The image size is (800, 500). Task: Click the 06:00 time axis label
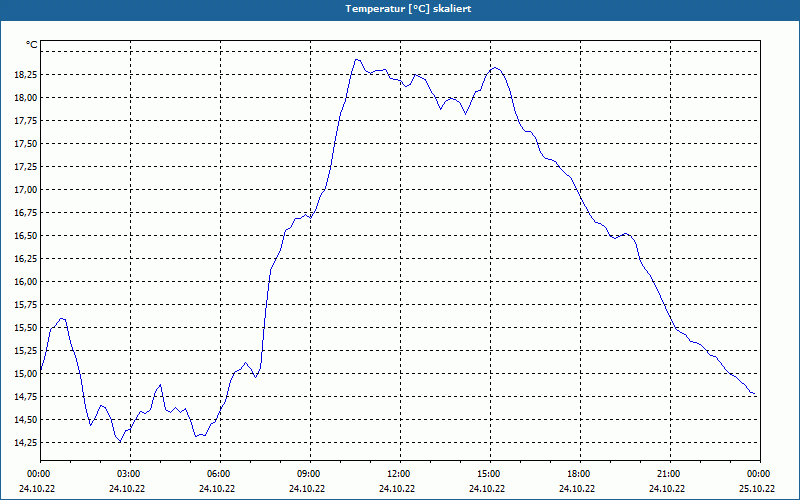[220, 474]
